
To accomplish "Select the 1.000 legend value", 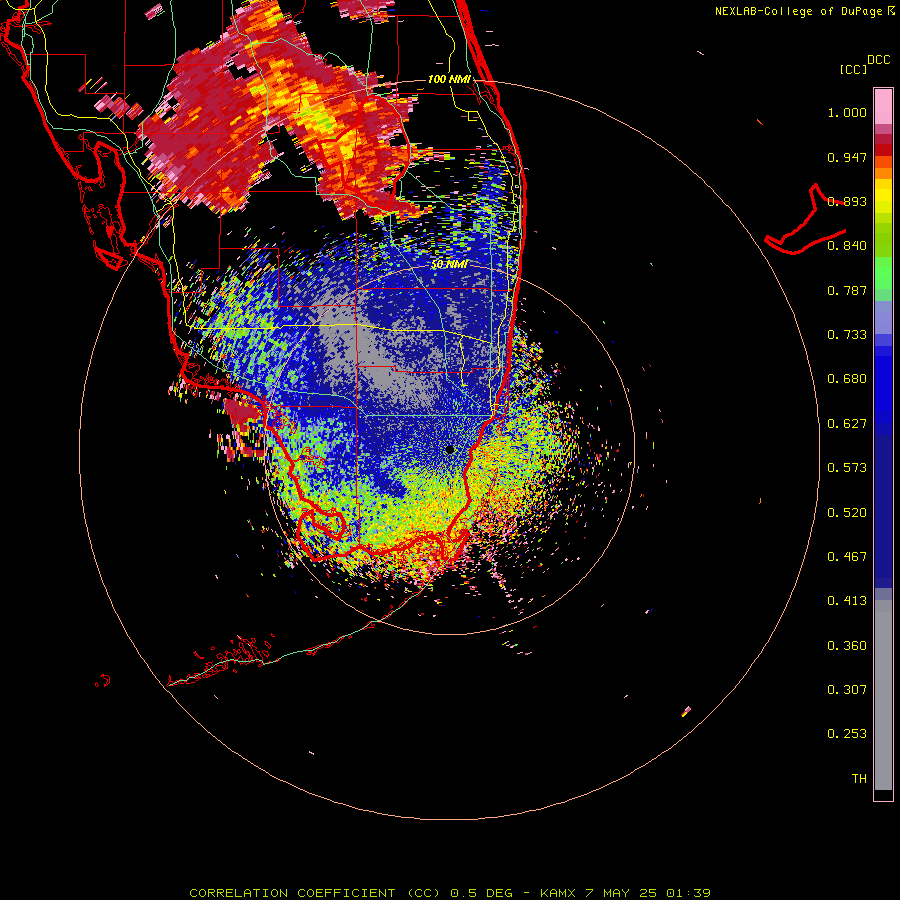I will tap(847, 112).
